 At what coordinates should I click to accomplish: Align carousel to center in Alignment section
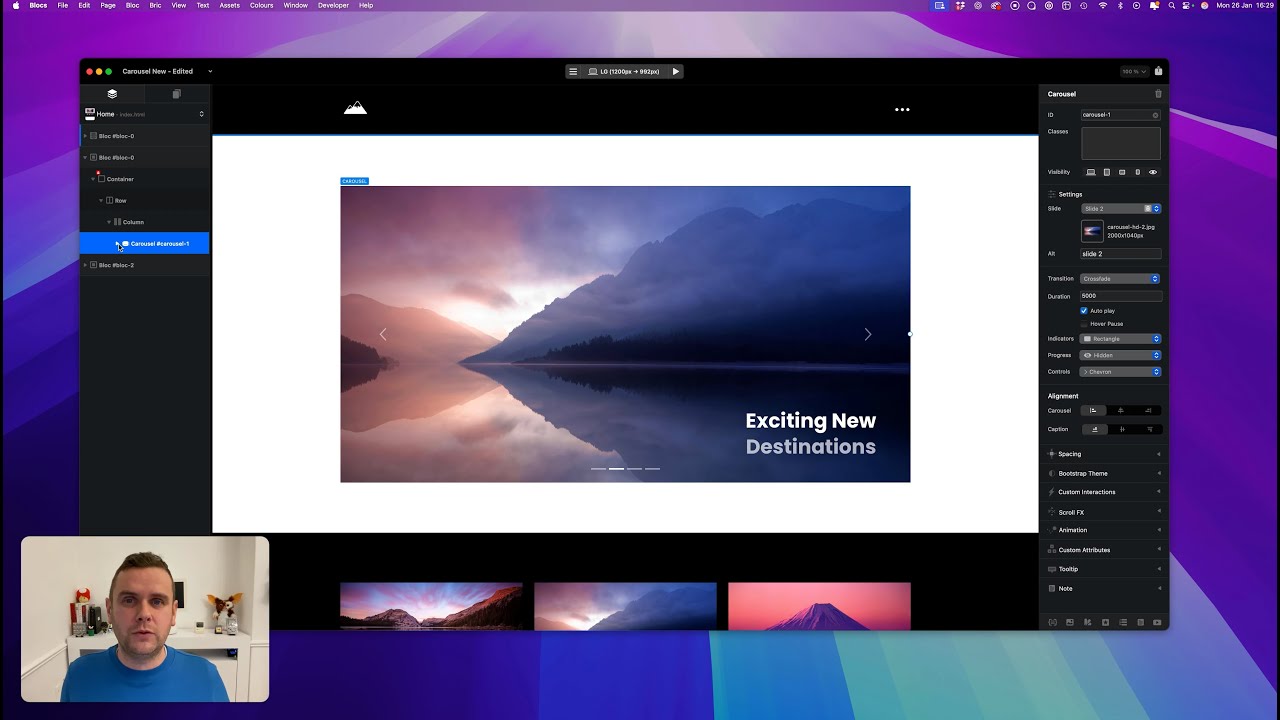(x=1120, y=410)
